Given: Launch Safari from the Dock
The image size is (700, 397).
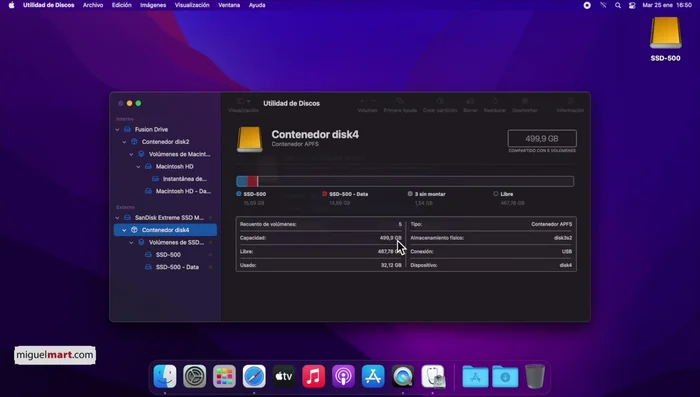Looking at the screenshot, I should pos(254,376).
